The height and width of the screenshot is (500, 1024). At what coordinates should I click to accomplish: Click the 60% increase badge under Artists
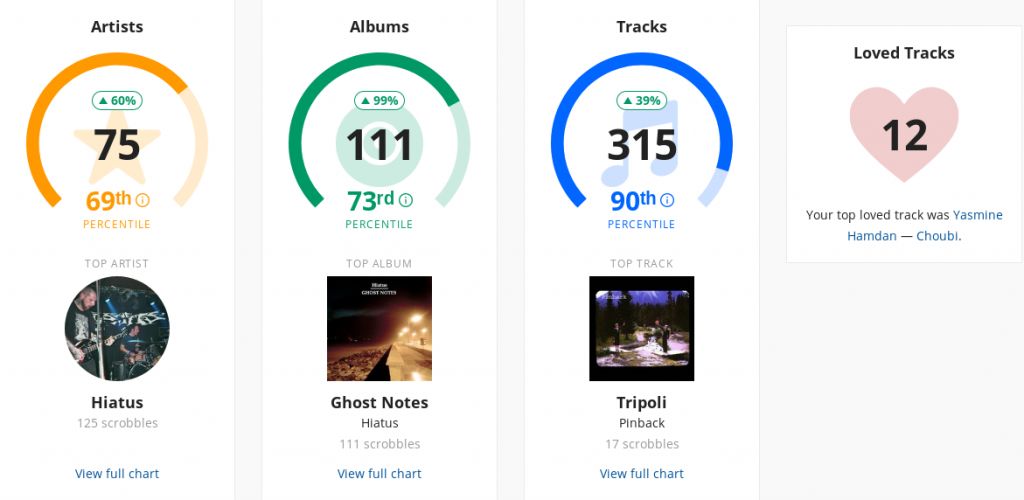(x=117, y=100)
